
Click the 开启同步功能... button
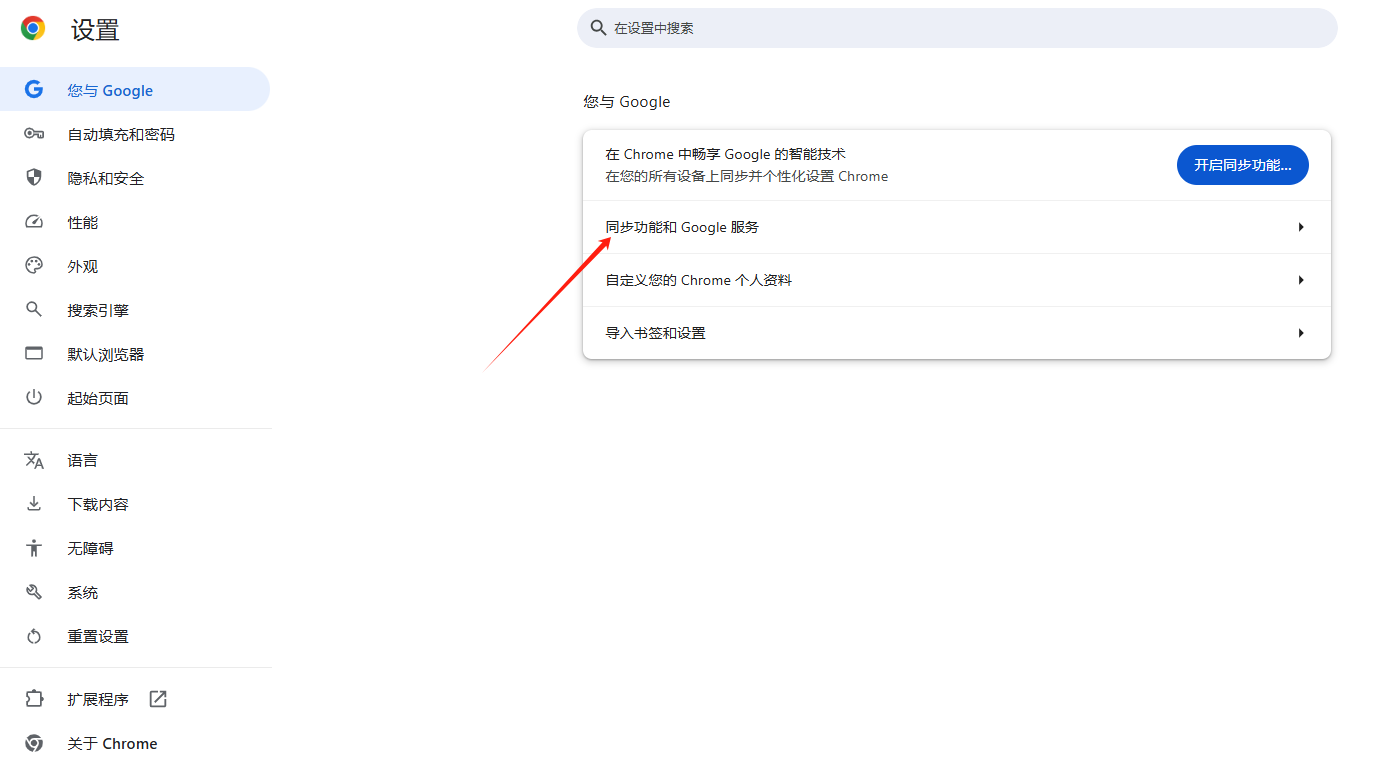pos(1243,165)
